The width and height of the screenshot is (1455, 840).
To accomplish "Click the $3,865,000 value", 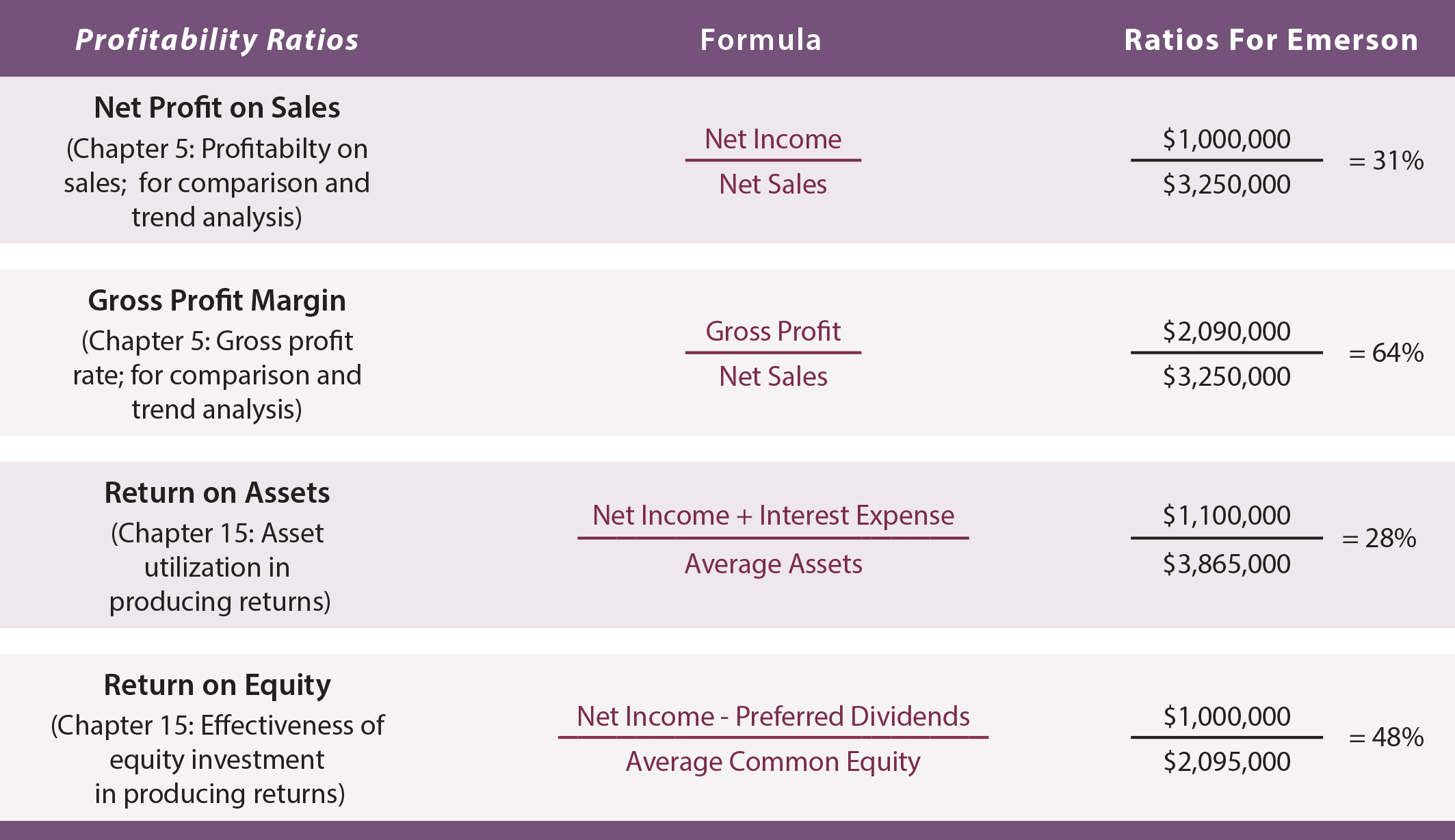I will pyautogui.click(x=1227, y=564).
